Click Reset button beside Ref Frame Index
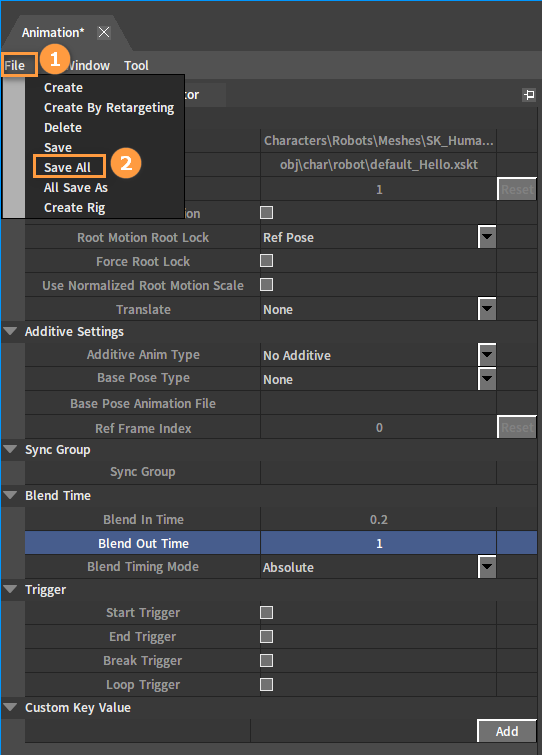 517,427
